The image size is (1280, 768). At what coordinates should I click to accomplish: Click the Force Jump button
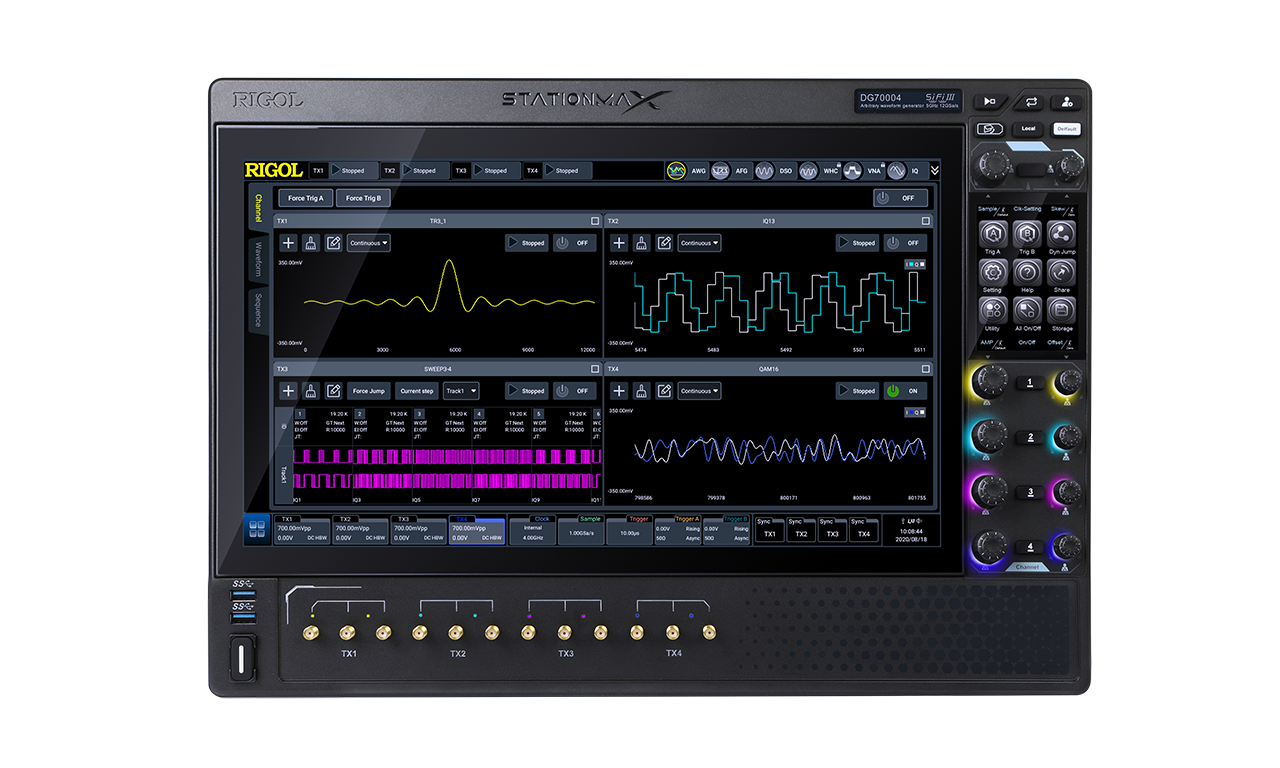[x=369, y=391]
